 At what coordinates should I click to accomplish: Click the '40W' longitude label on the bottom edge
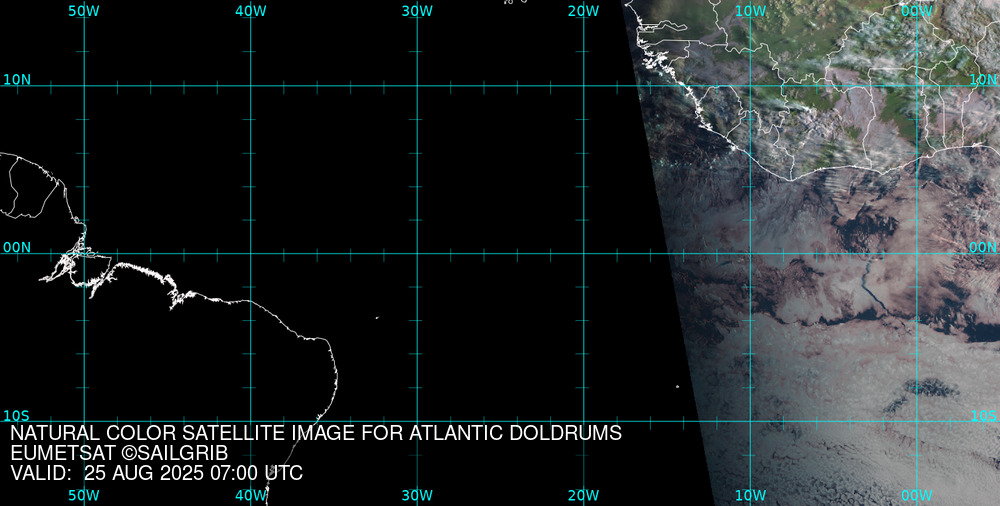251,496
